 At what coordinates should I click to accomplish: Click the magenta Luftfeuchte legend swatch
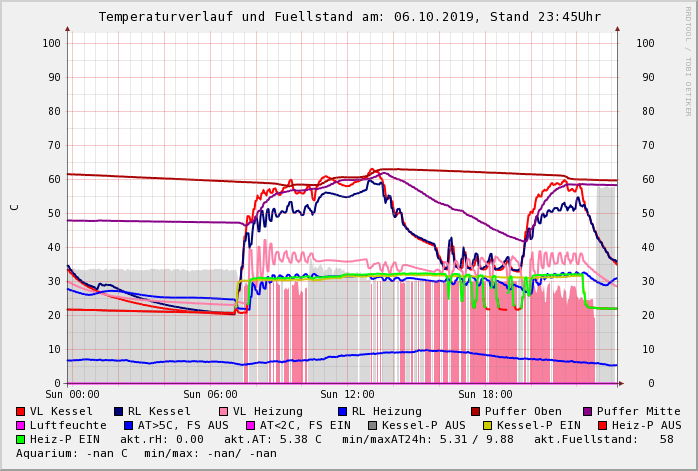pos(21,425)
